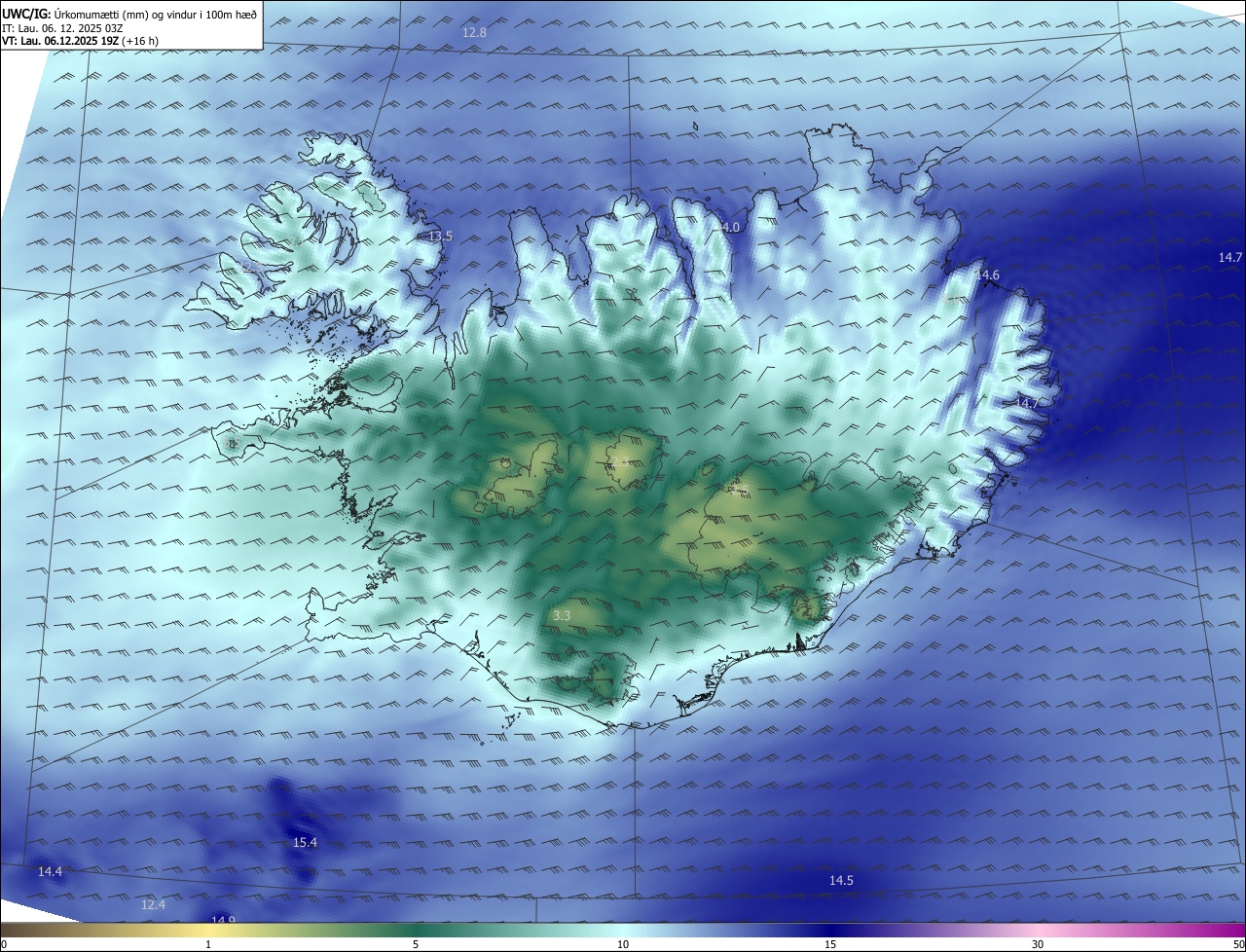Click the legend tick label '10'
Screen dimensions: 1246x952
[623, 944]
